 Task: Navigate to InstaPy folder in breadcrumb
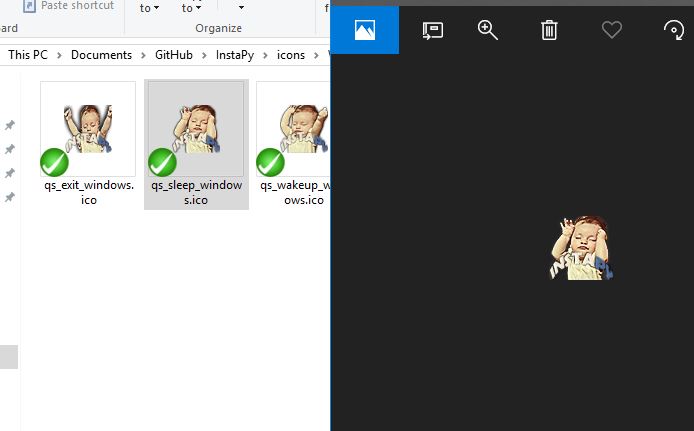[x=235, y=55]
